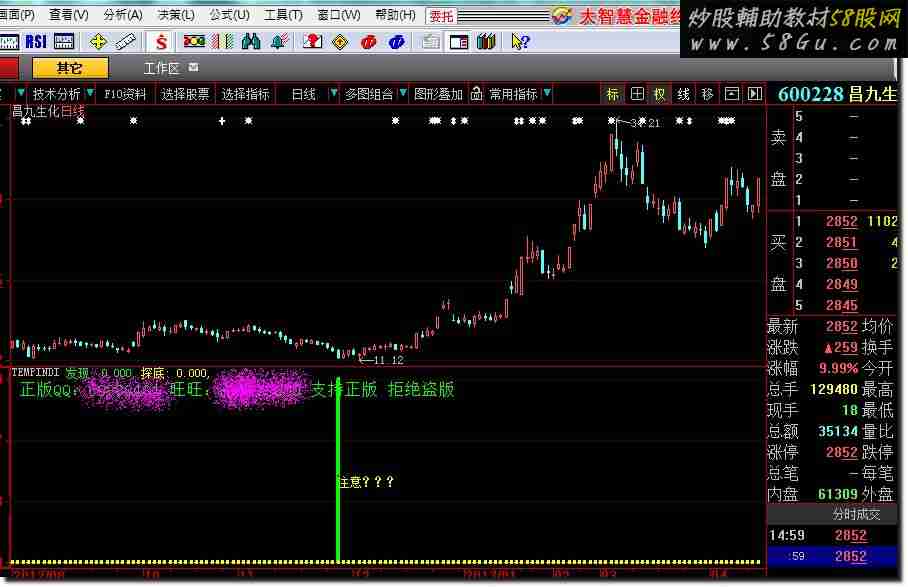Open the 工具(T) menu
Screen dimensions: 908x587
pos(283,14)
